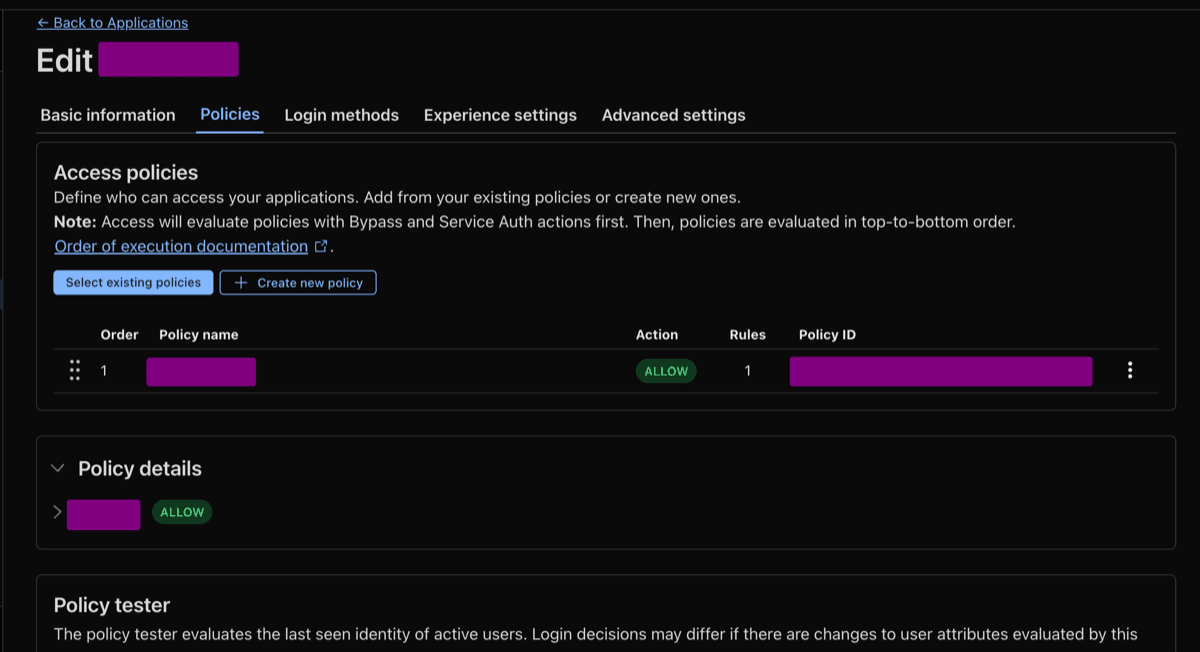Select the Policies tab

click(230, 114)
